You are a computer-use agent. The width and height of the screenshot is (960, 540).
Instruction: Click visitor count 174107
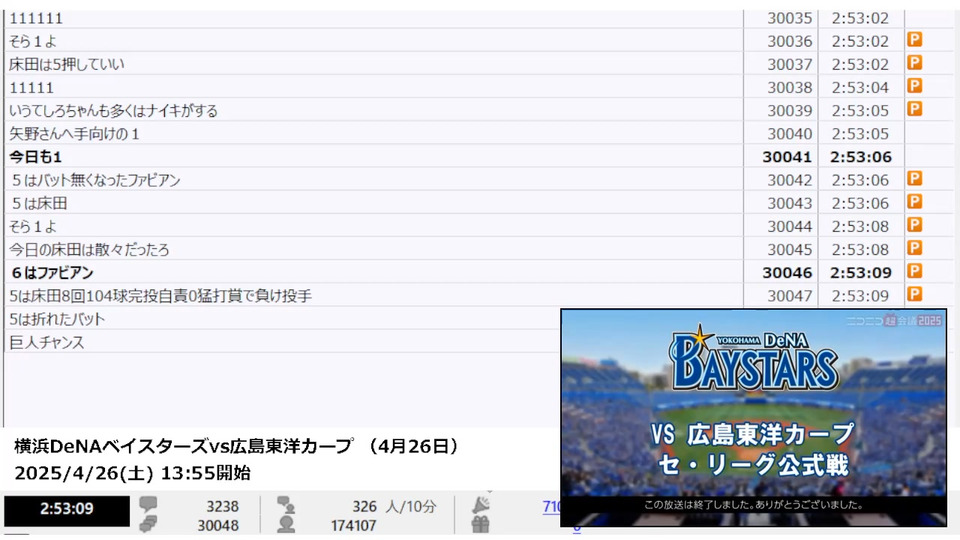point(353,525)
